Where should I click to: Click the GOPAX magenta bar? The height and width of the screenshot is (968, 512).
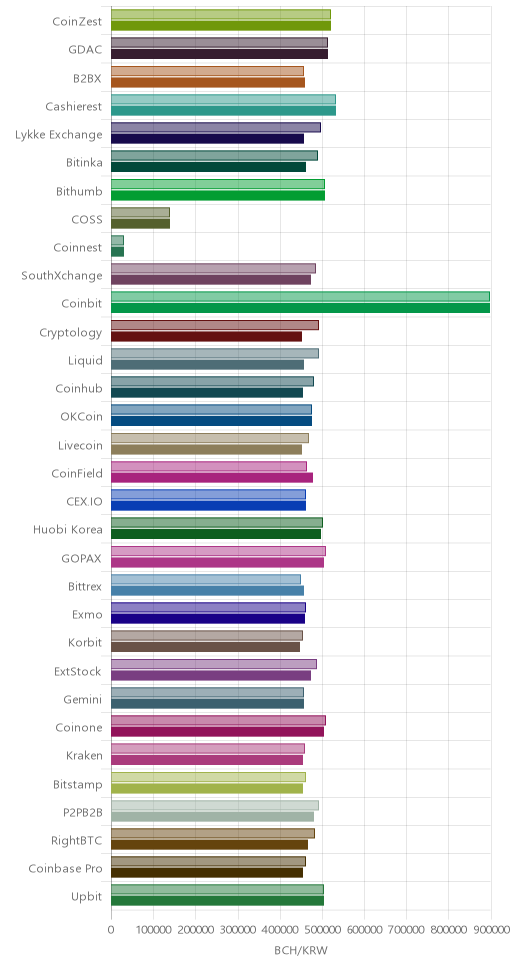click(x=217, y=562)
